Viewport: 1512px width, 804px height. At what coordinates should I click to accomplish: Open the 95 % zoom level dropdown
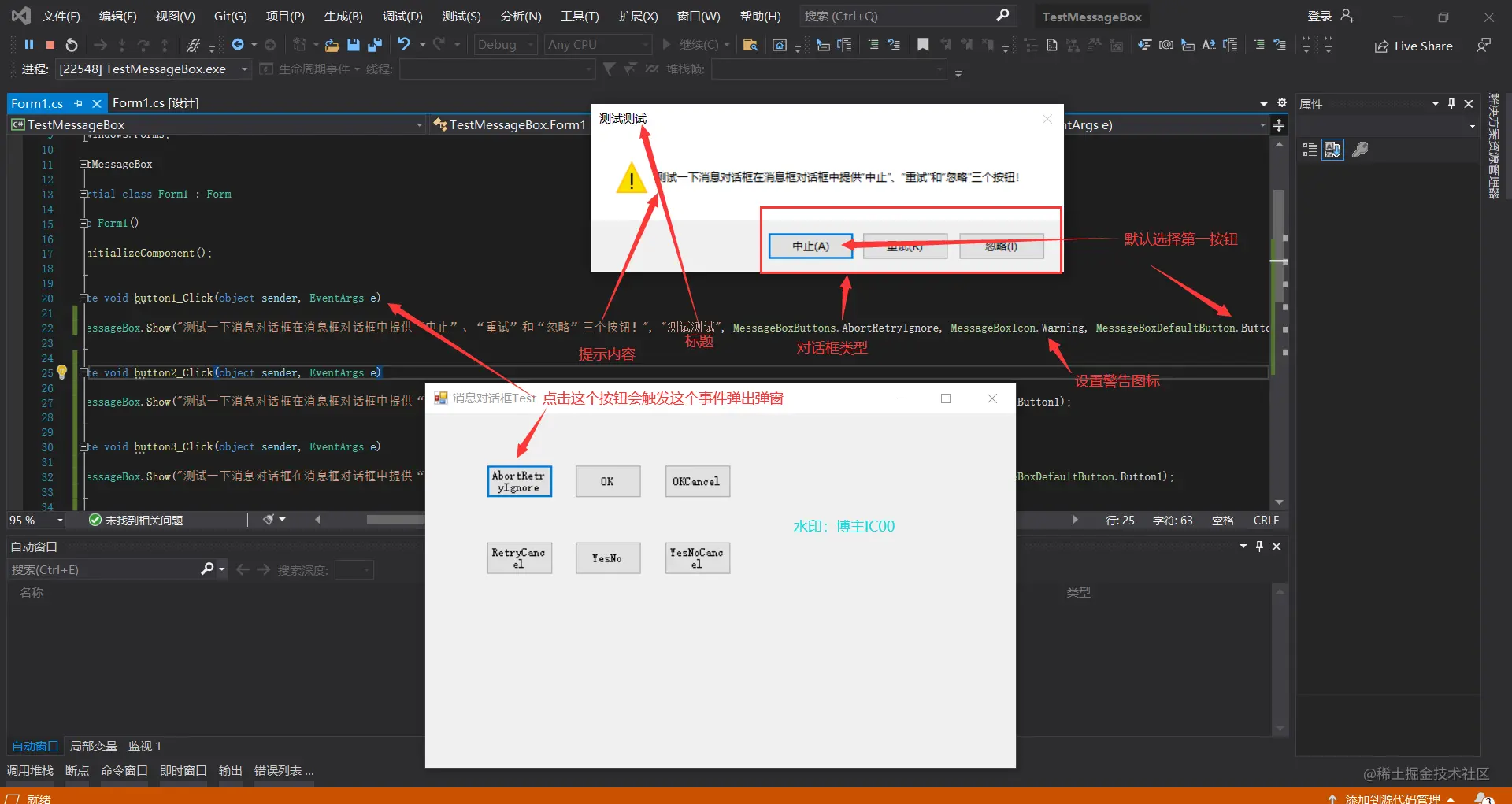tap(35, 521)
